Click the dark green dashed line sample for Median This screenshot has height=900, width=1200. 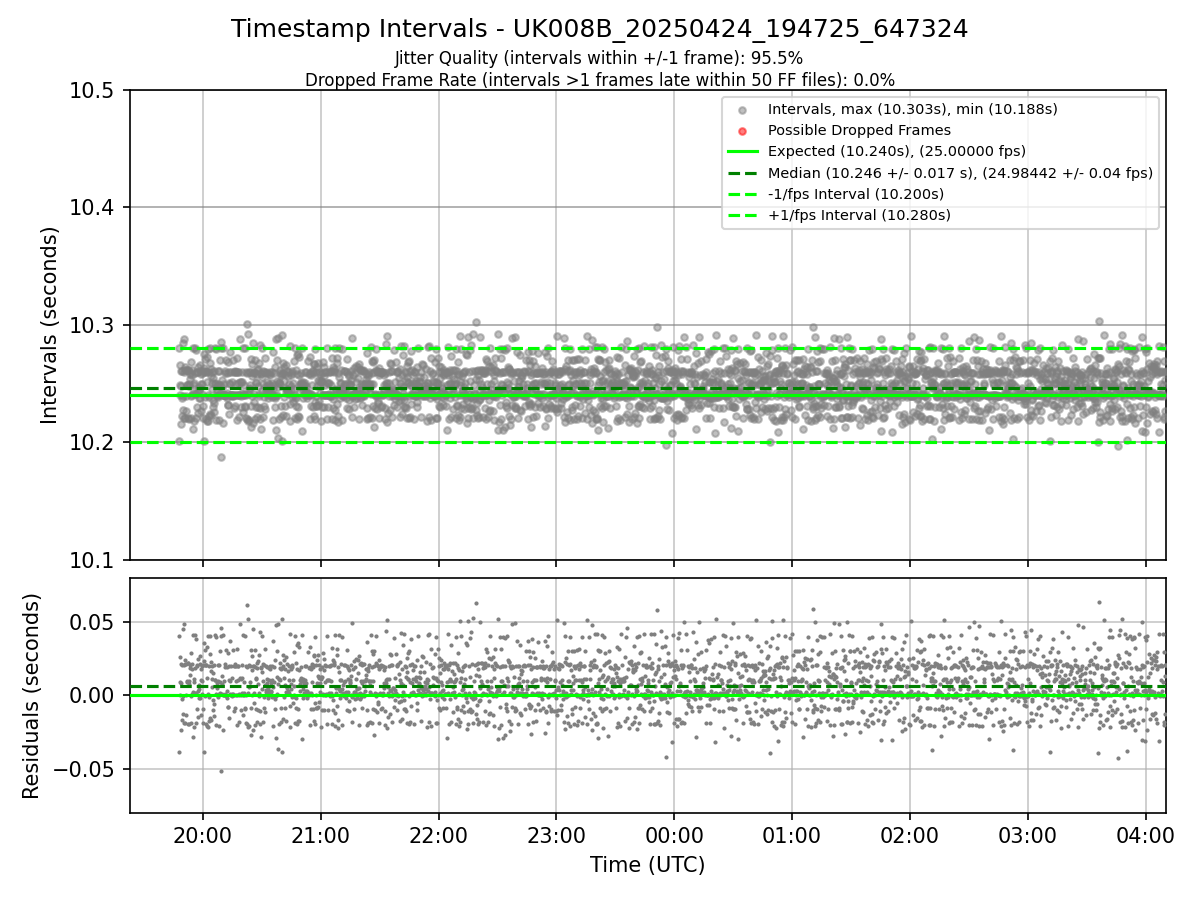coord(742,173)
